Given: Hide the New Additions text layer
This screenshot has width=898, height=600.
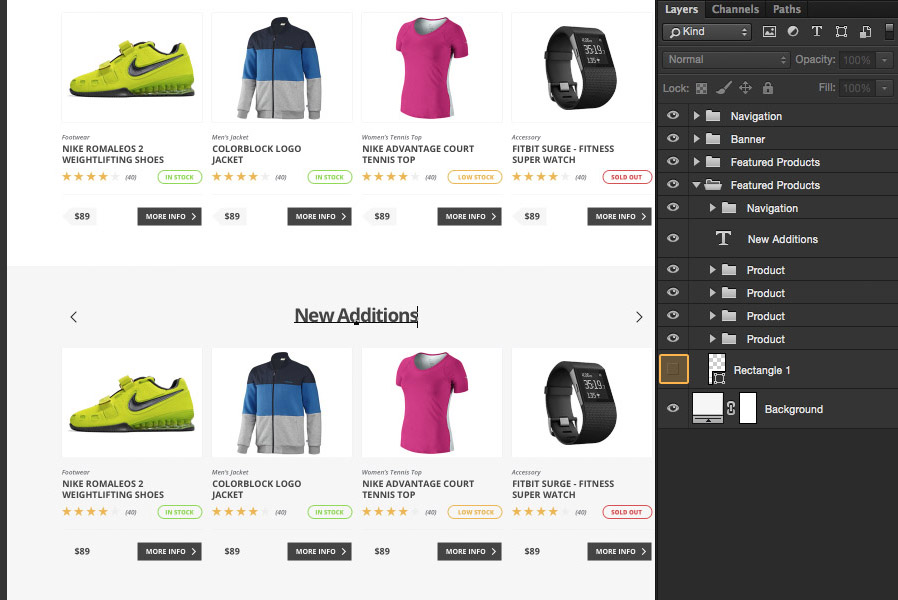Looking at the screenshot, I should 673,238.
